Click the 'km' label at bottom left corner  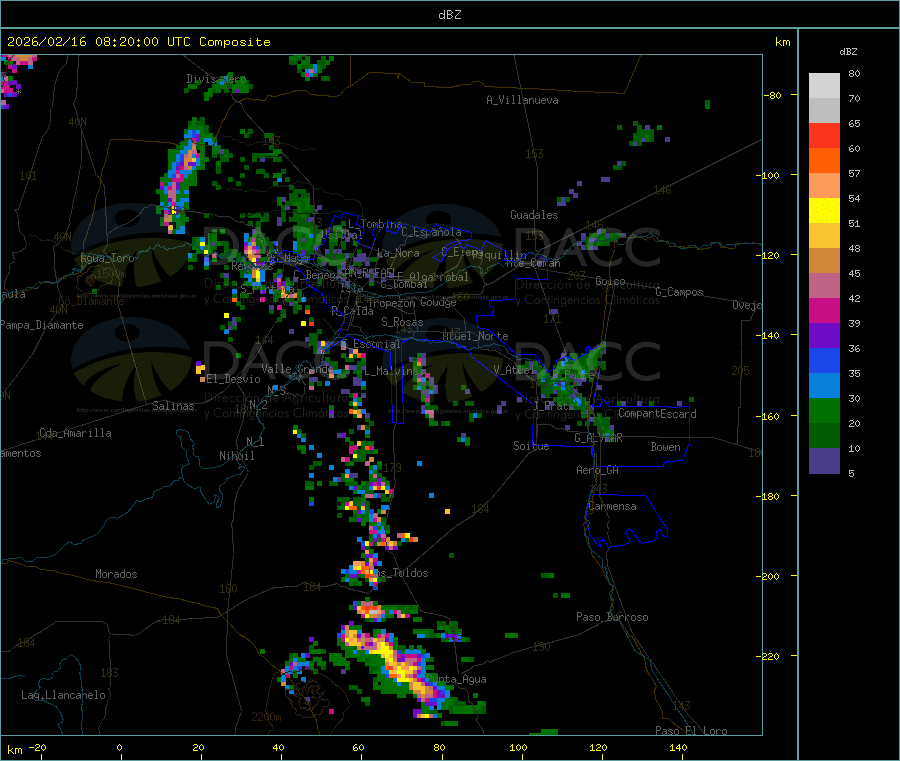click(14, 750)
